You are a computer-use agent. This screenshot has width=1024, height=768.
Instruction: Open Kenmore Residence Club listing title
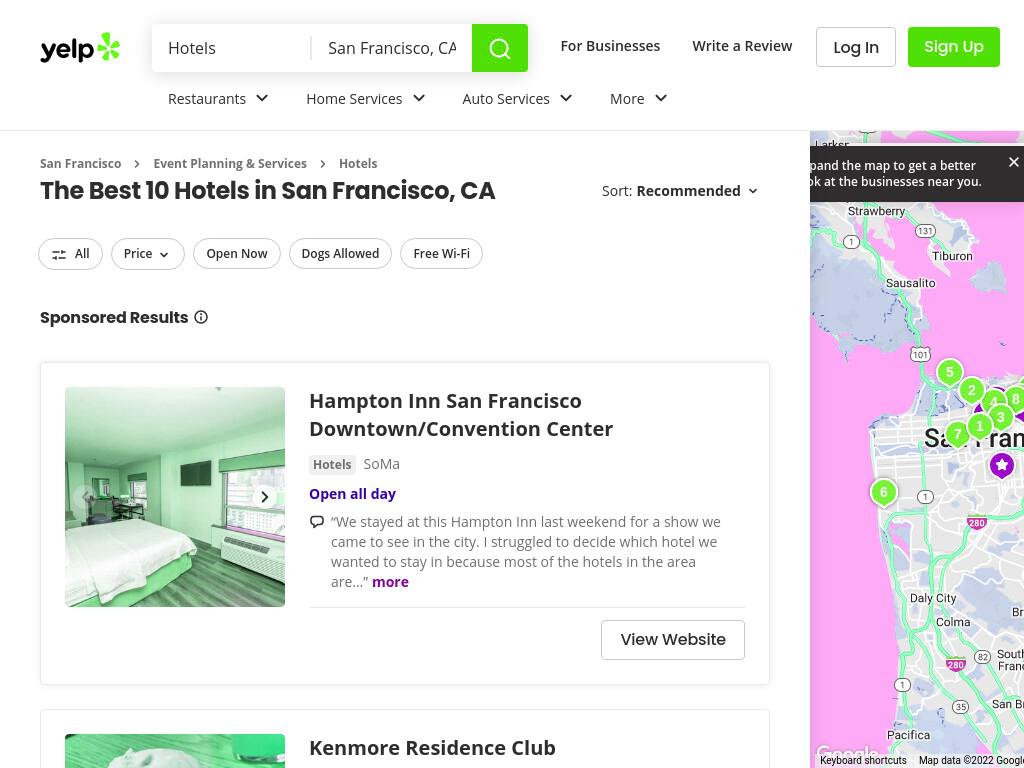click(432, 748)
